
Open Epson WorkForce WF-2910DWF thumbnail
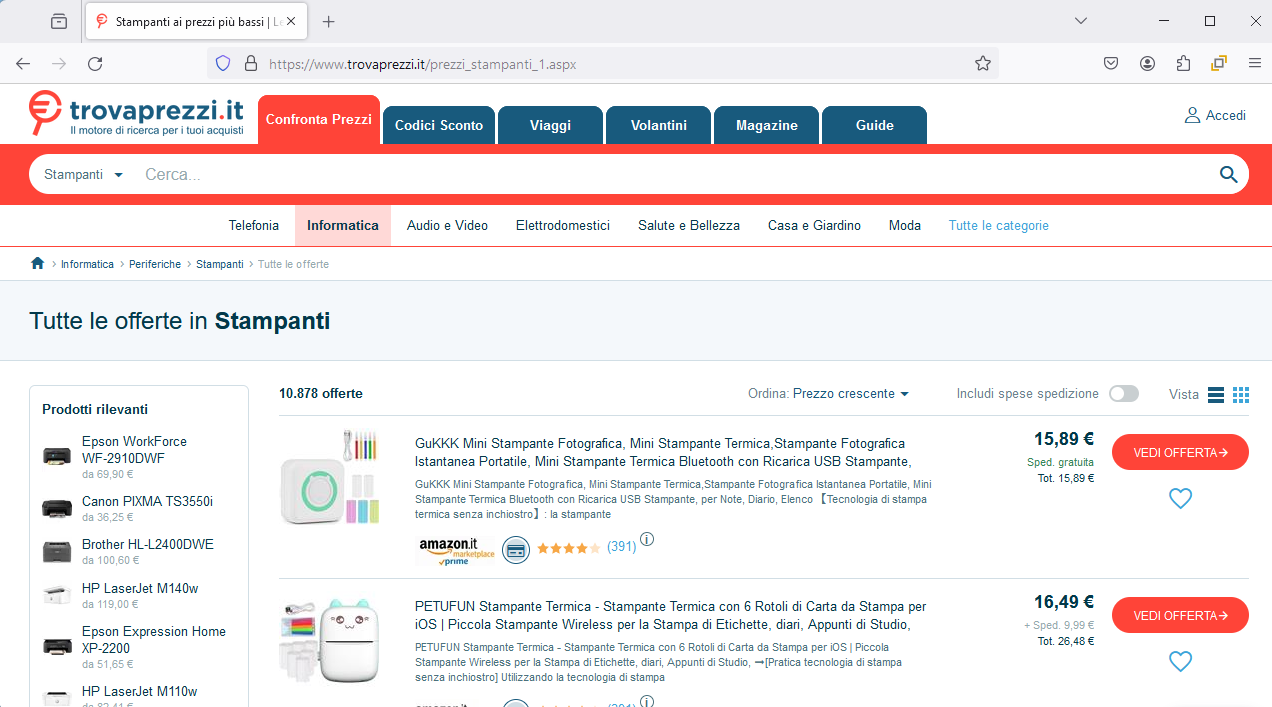coord(57,456)
